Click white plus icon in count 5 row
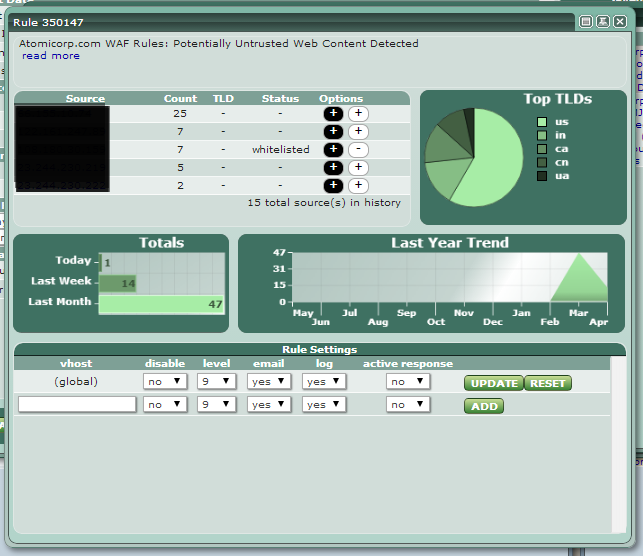 (358, 168)
